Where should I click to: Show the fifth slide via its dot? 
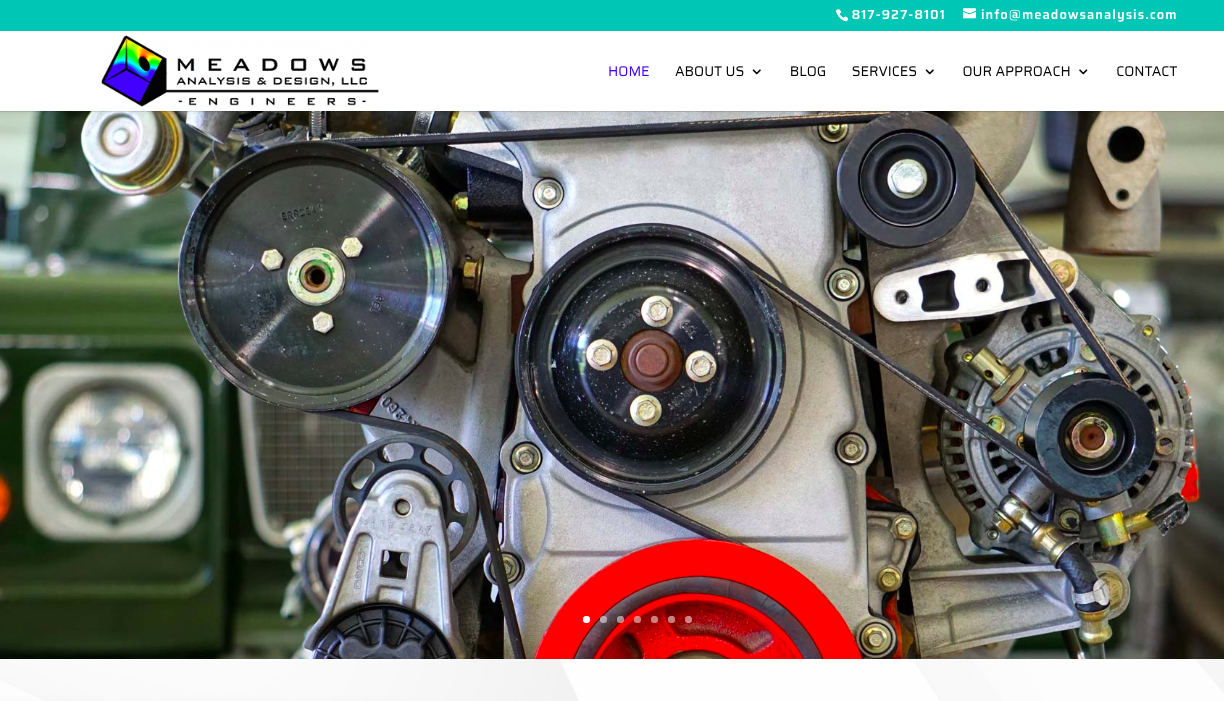(655, 620)
